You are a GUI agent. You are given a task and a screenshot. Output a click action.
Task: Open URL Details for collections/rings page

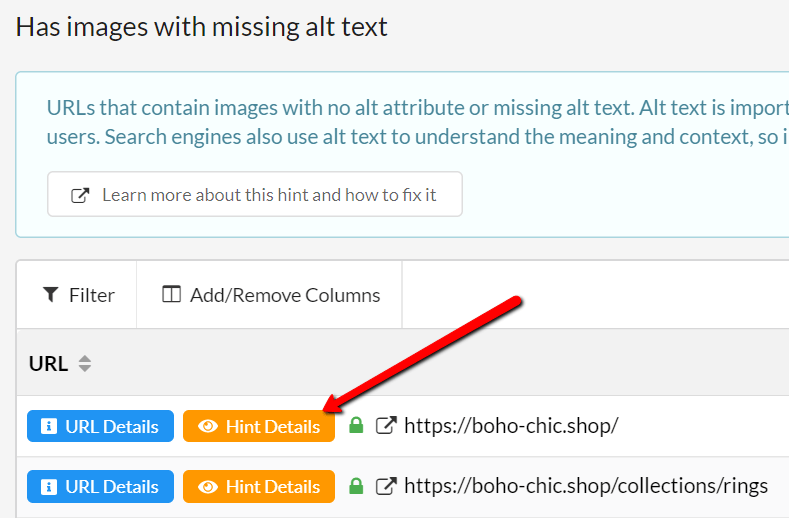[x=100, y=487]
